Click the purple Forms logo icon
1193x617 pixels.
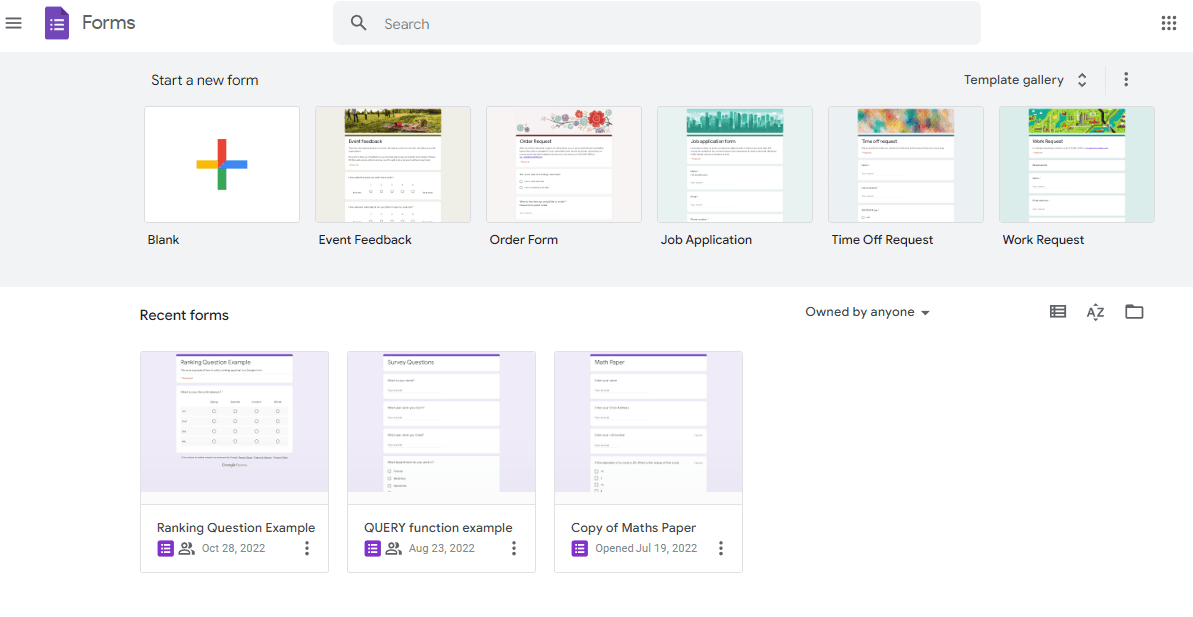57,23
